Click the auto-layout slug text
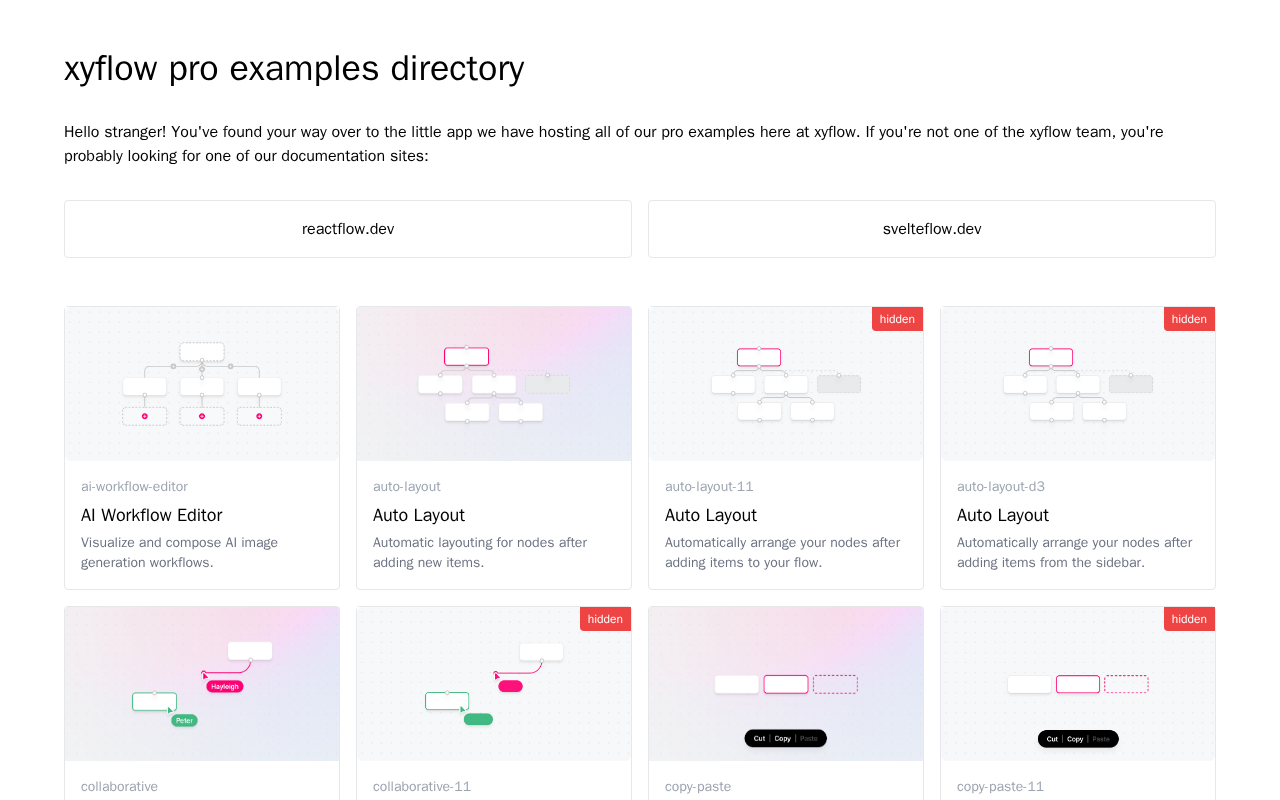The width and height of the screenshot is (1280, 800). tap(407, 487)
